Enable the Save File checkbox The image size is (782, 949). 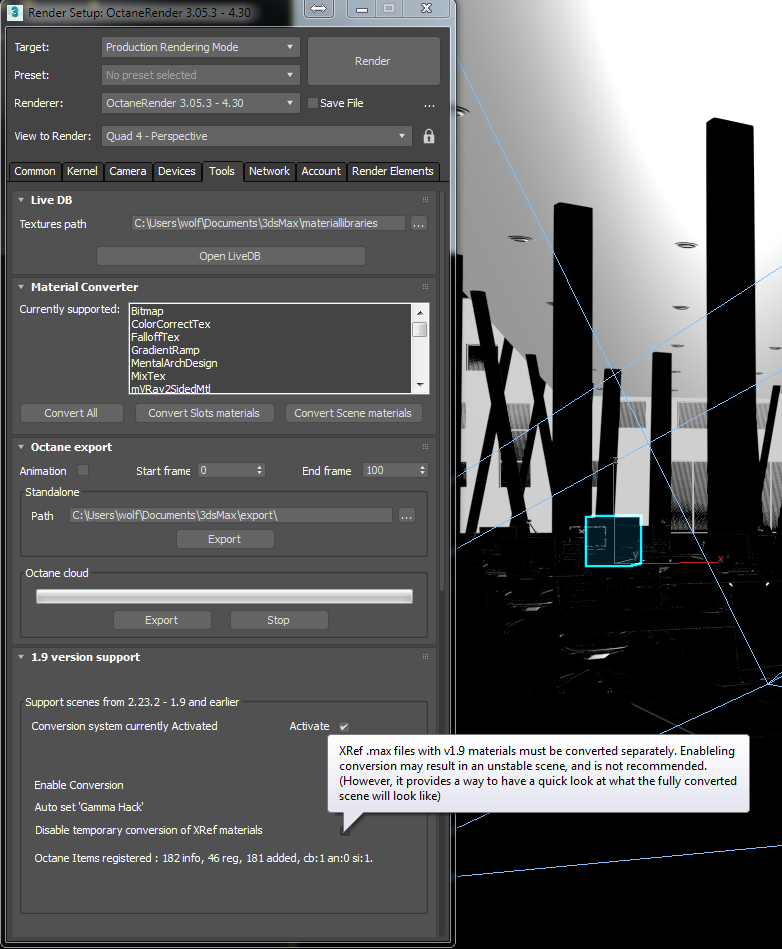click(x=313, y=103)
